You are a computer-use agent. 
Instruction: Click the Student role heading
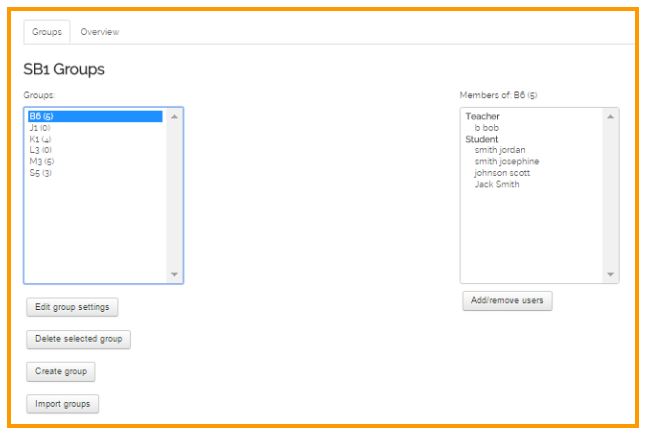(x=482, y=139)
